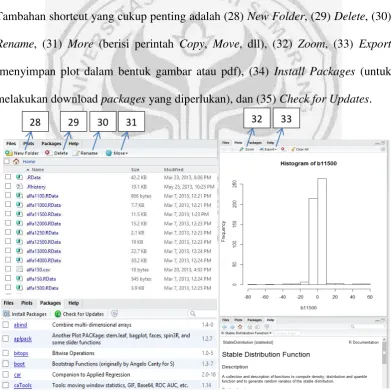Click the file icon of .Rhistory

coord(19,187)
